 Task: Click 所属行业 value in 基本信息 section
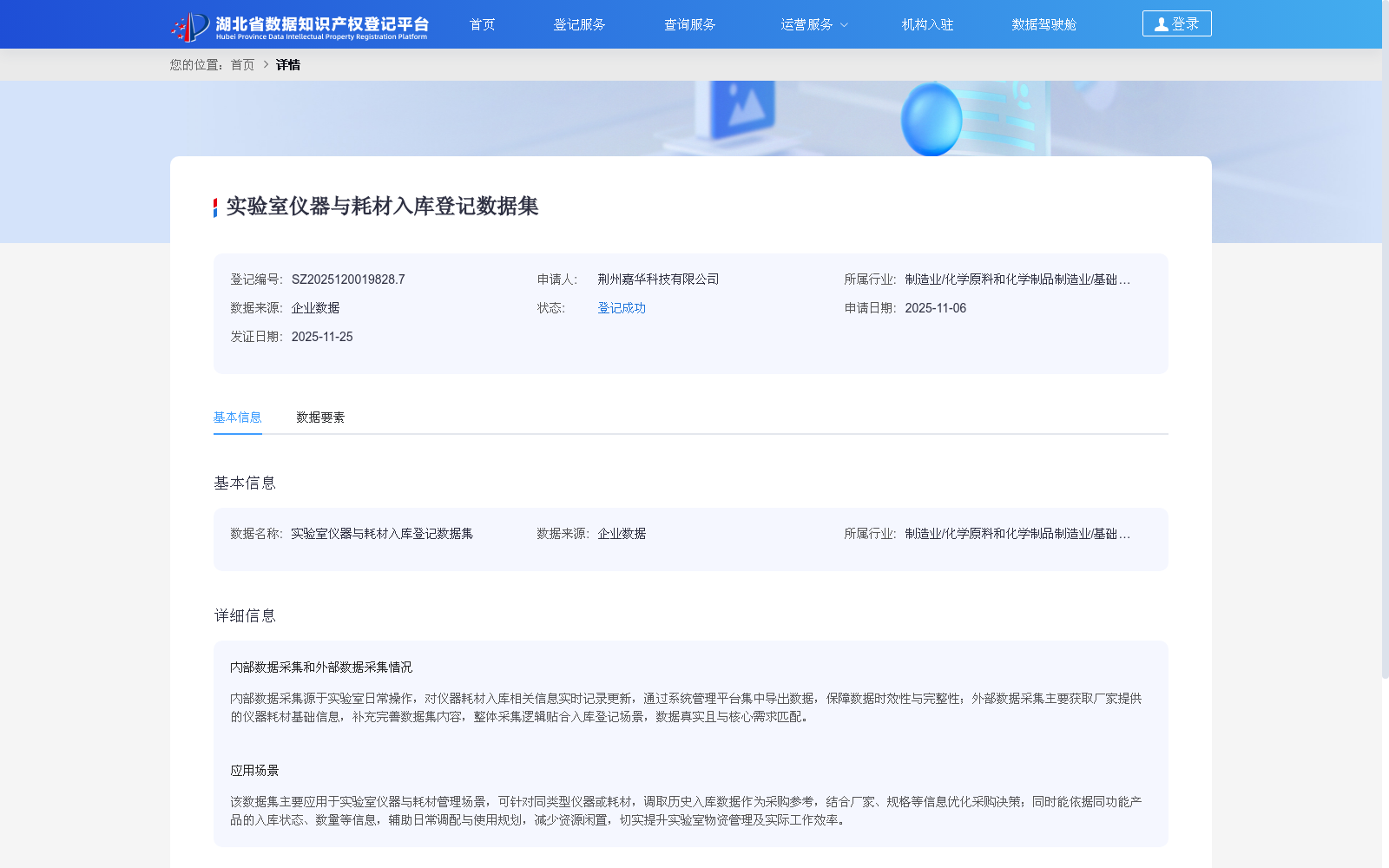point(1017,534)
